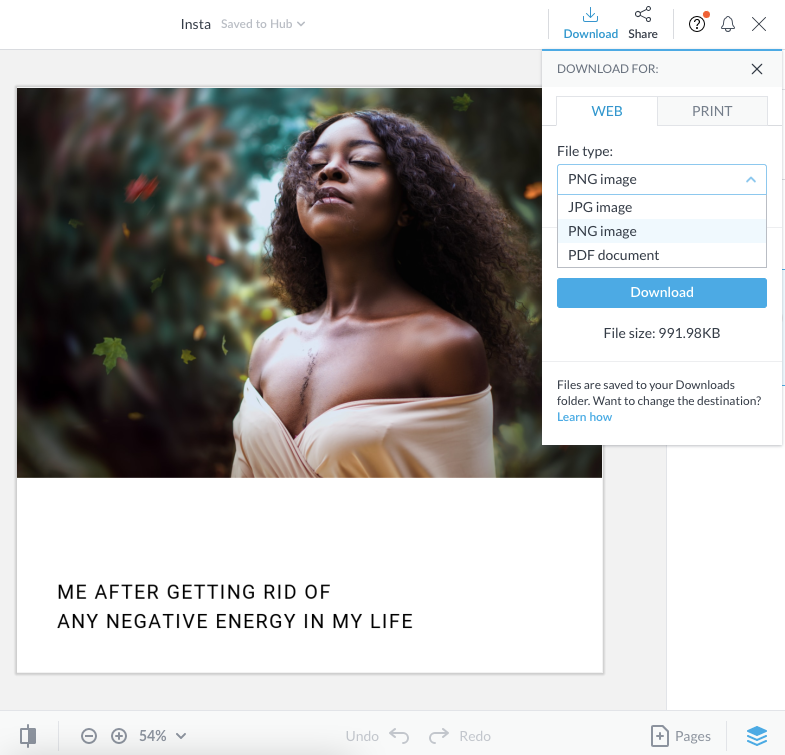Open the Layers stack icon
This screenshot has height=755, width=785.
point(756,736)
